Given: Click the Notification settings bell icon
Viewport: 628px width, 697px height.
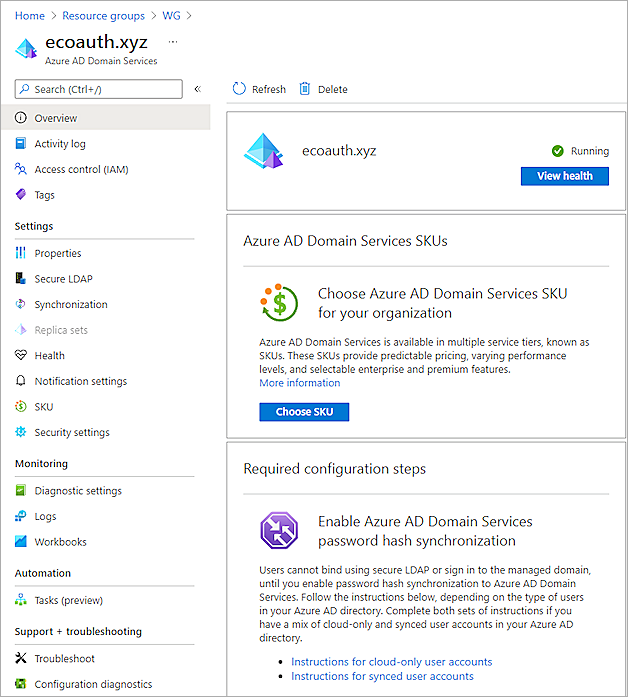Looking at the screenshot, I should [x=22, y=381].
